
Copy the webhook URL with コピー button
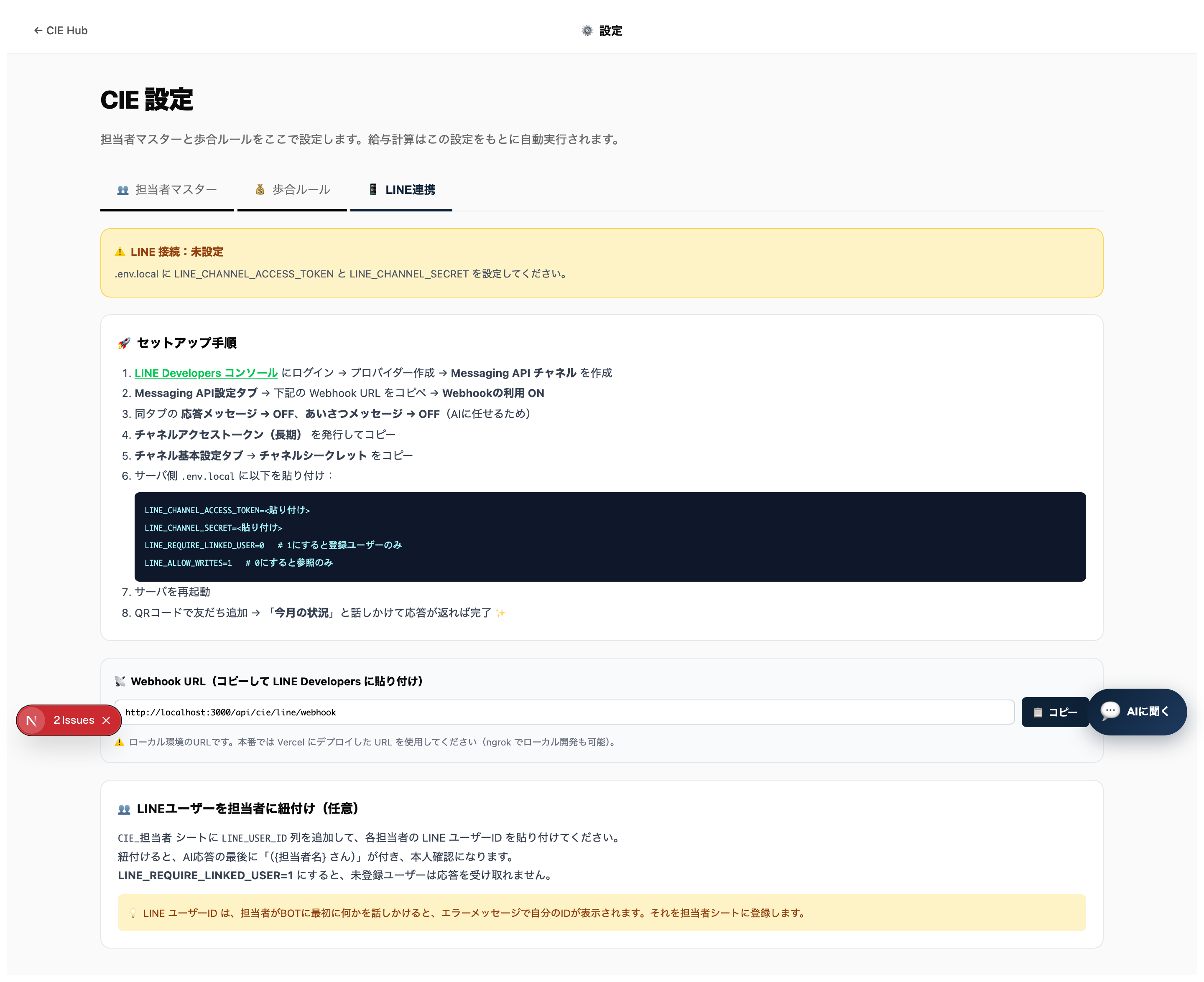(x=1055, y=712)
